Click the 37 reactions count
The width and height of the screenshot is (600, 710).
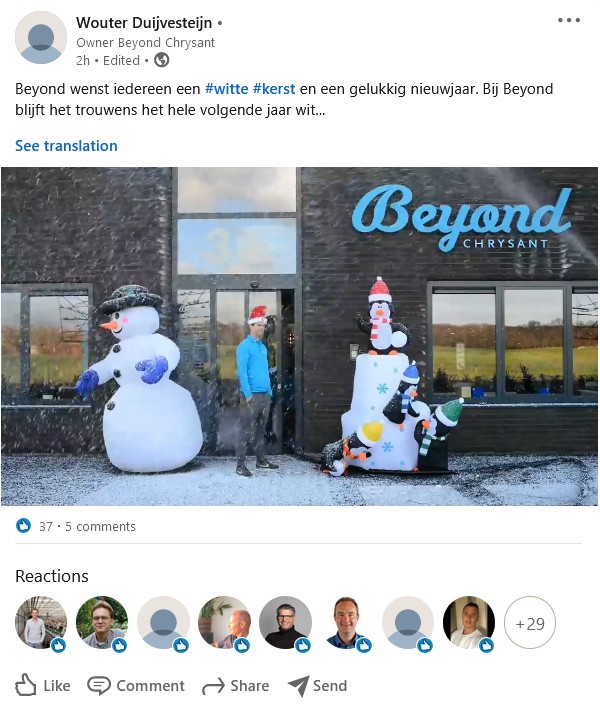tap(46, 526)
